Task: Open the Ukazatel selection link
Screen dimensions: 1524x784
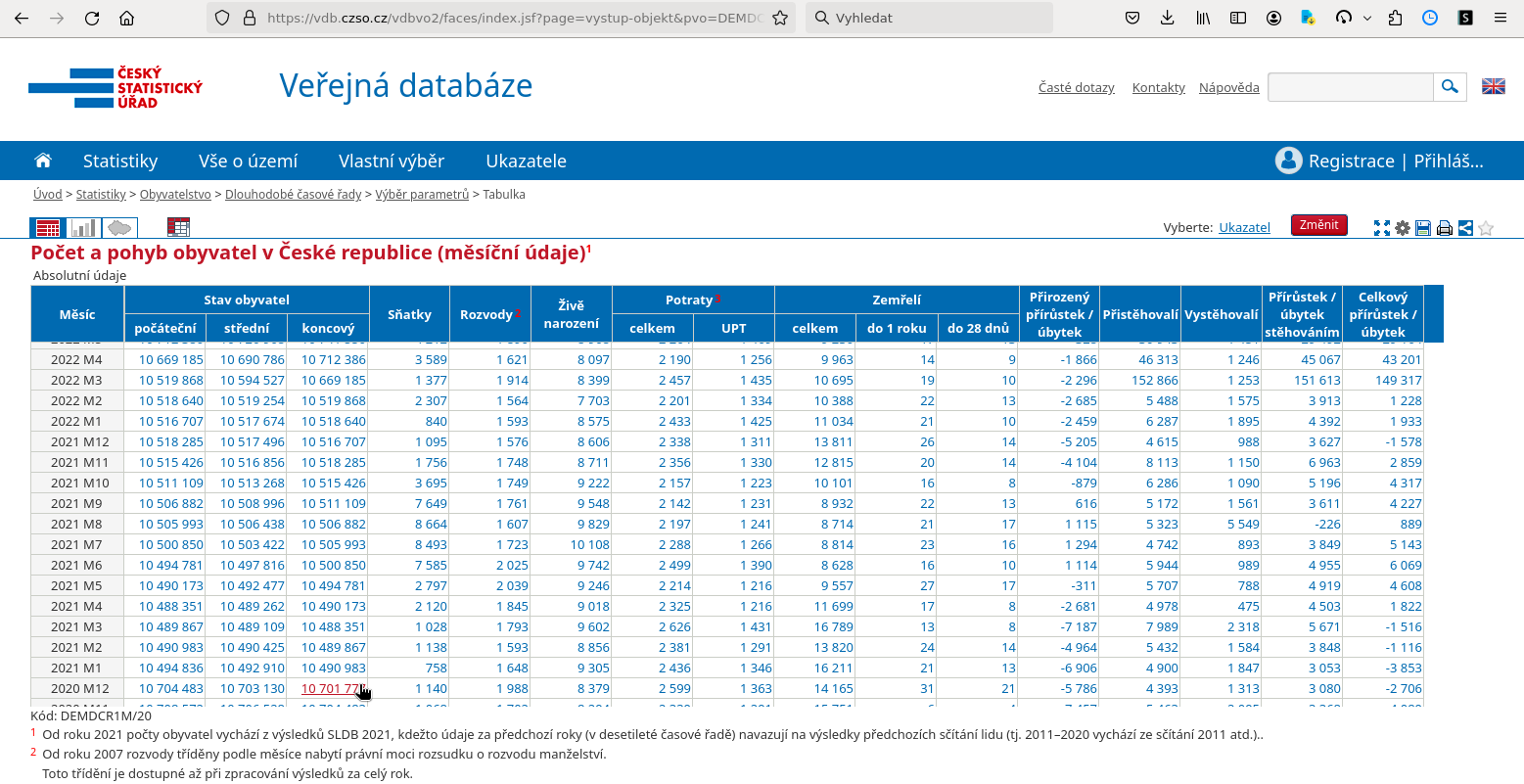Action: 1244,227
